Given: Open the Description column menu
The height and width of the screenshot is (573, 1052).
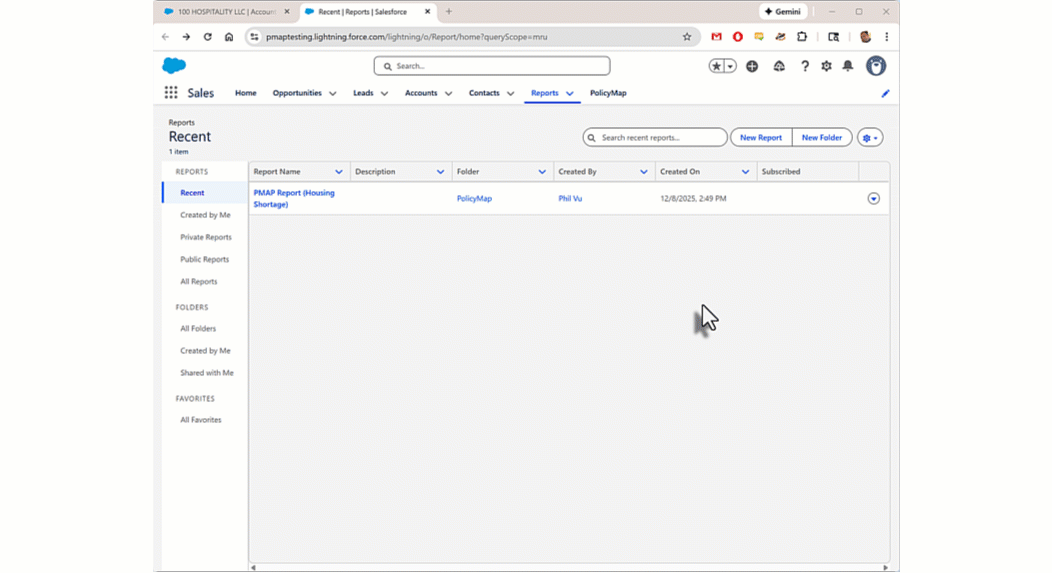Looking at the screenshot, I should point(440,172).
